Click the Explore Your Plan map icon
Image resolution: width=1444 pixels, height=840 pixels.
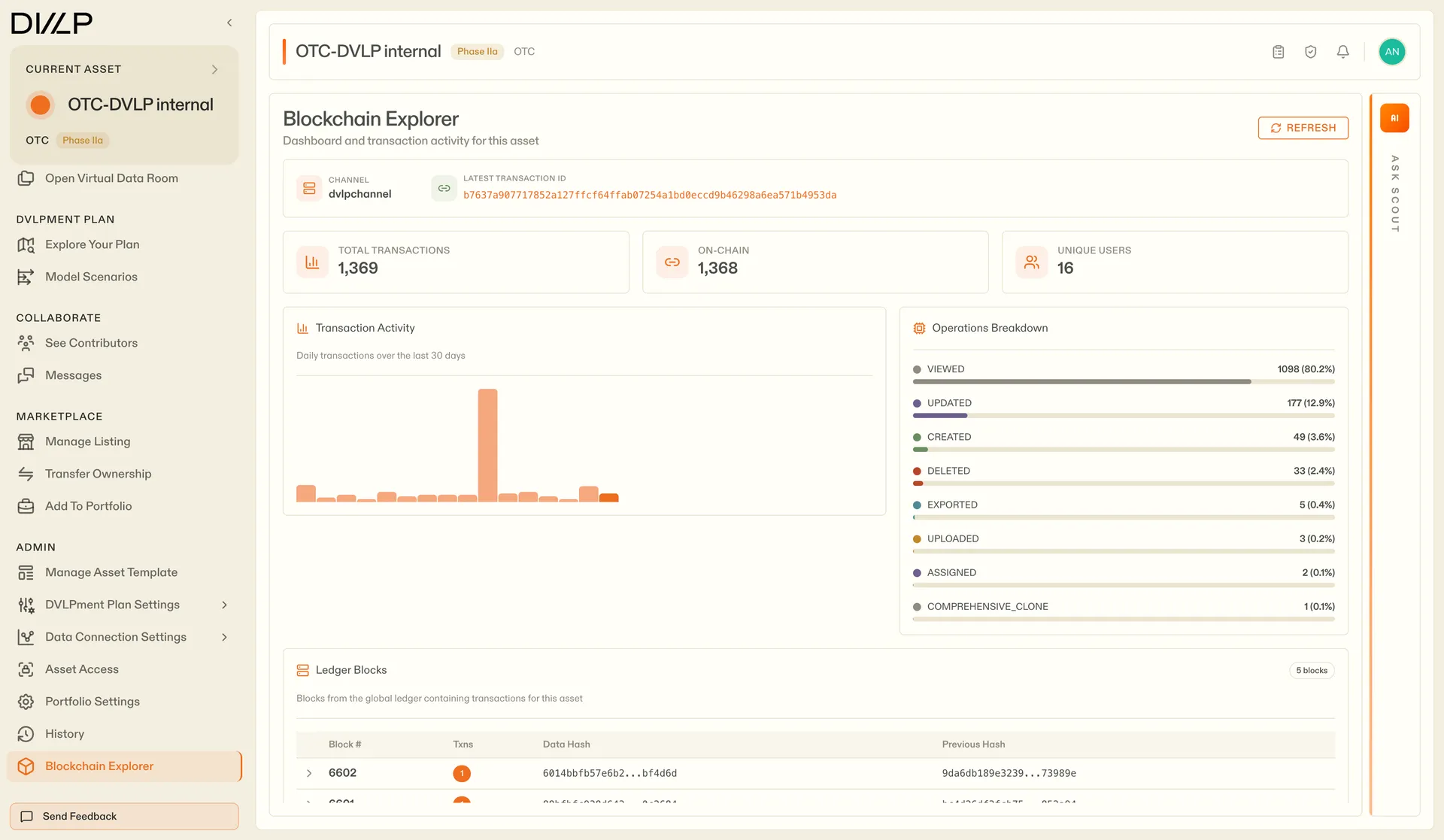(x=26, y=244)
